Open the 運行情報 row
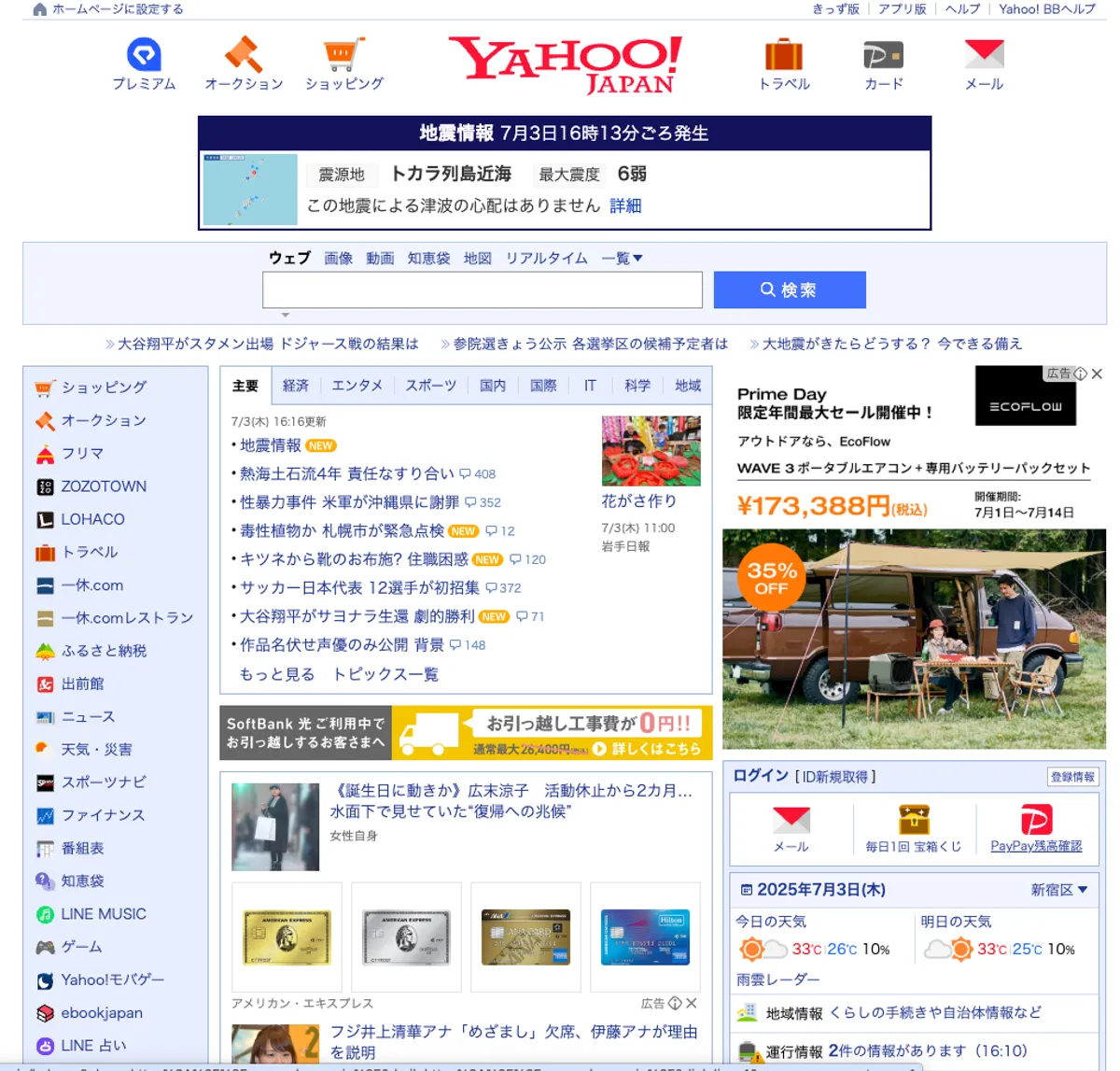 click(915, 1051)
